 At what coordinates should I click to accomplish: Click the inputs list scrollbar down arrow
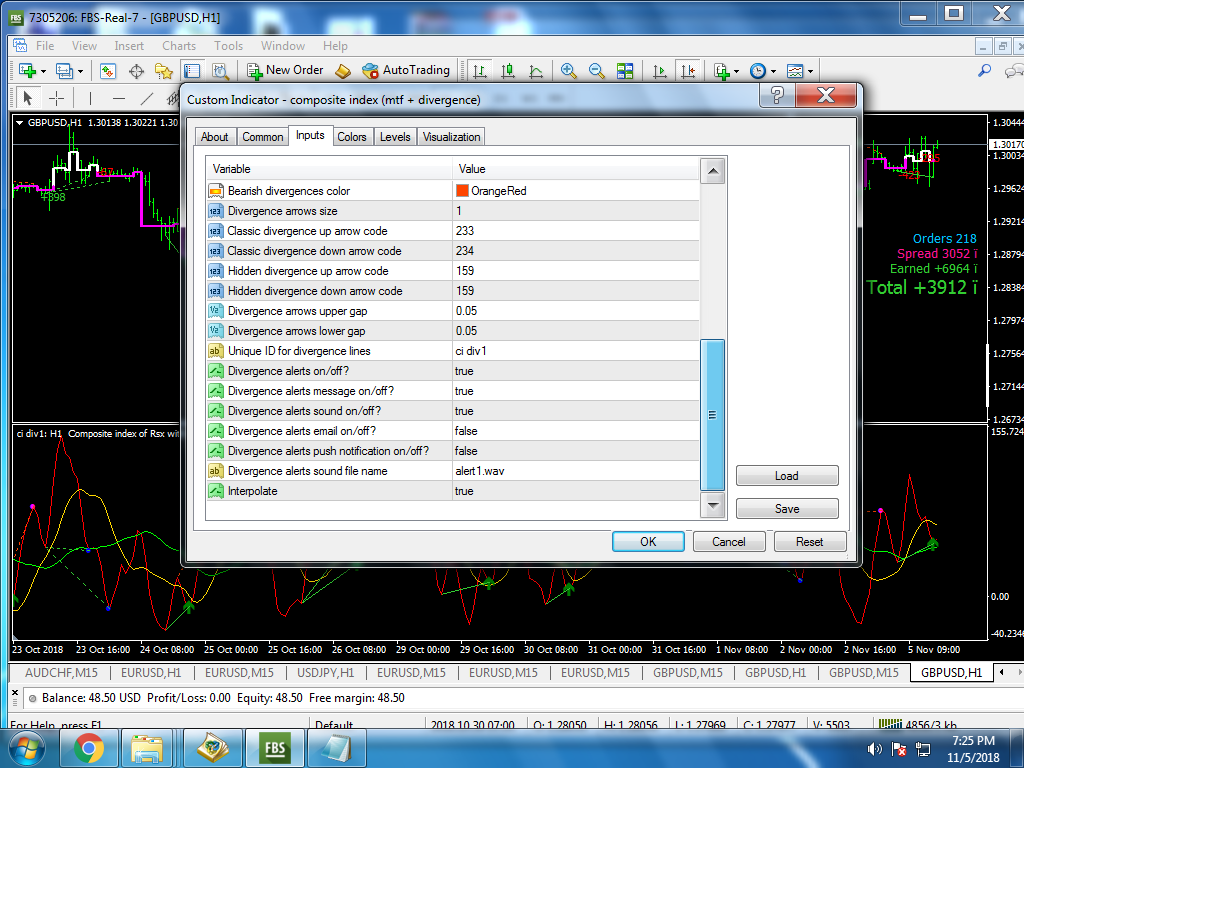click(x=713, y=505)
